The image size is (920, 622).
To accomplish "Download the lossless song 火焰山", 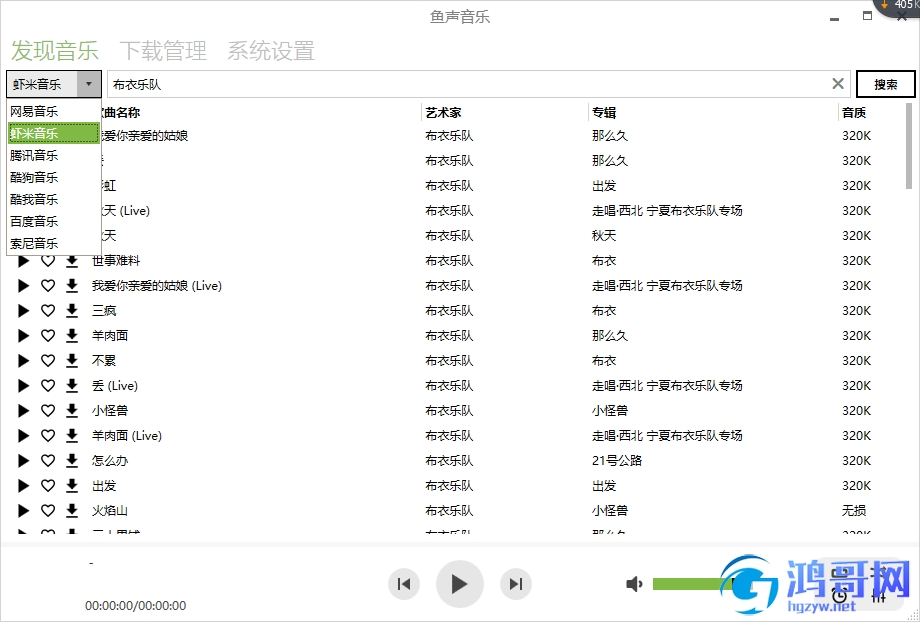I will [x=72, y=511].
